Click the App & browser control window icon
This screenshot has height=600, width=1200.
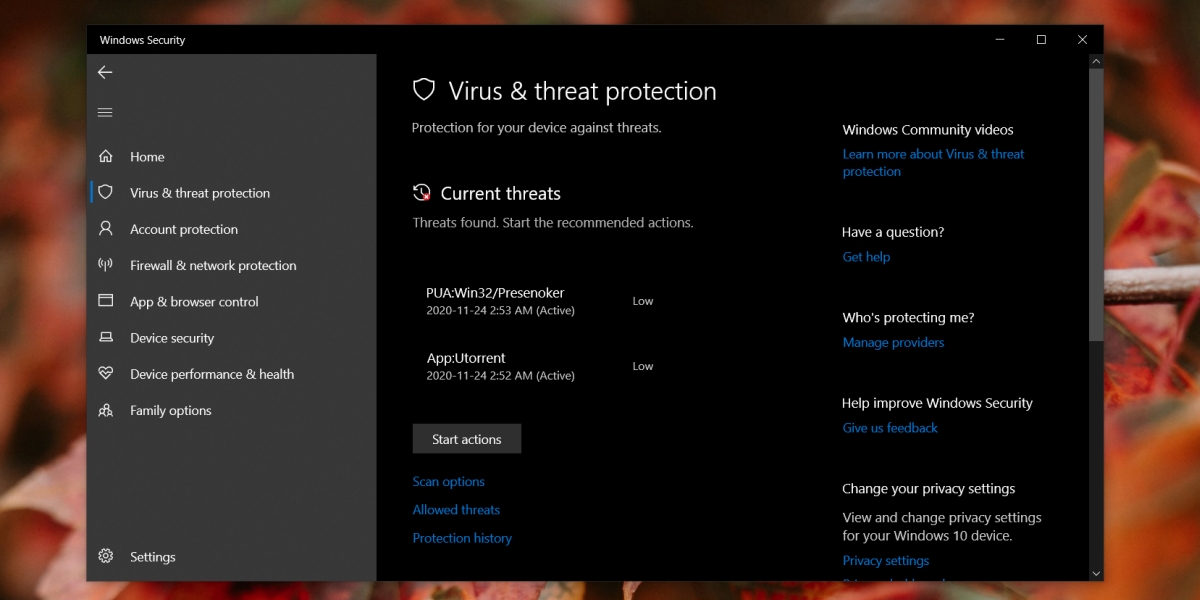[105, 301]
